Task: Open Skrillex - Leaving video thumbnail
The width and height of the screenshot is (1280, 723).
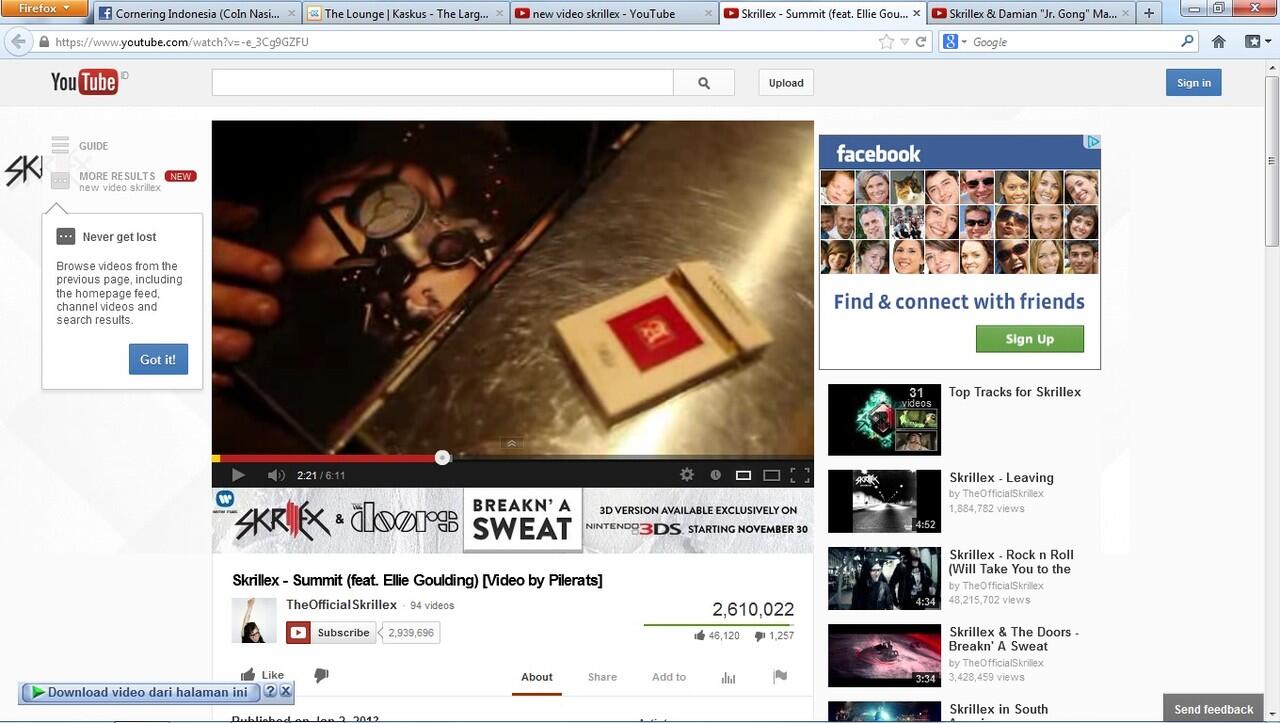Action: [x=884, y=501]
